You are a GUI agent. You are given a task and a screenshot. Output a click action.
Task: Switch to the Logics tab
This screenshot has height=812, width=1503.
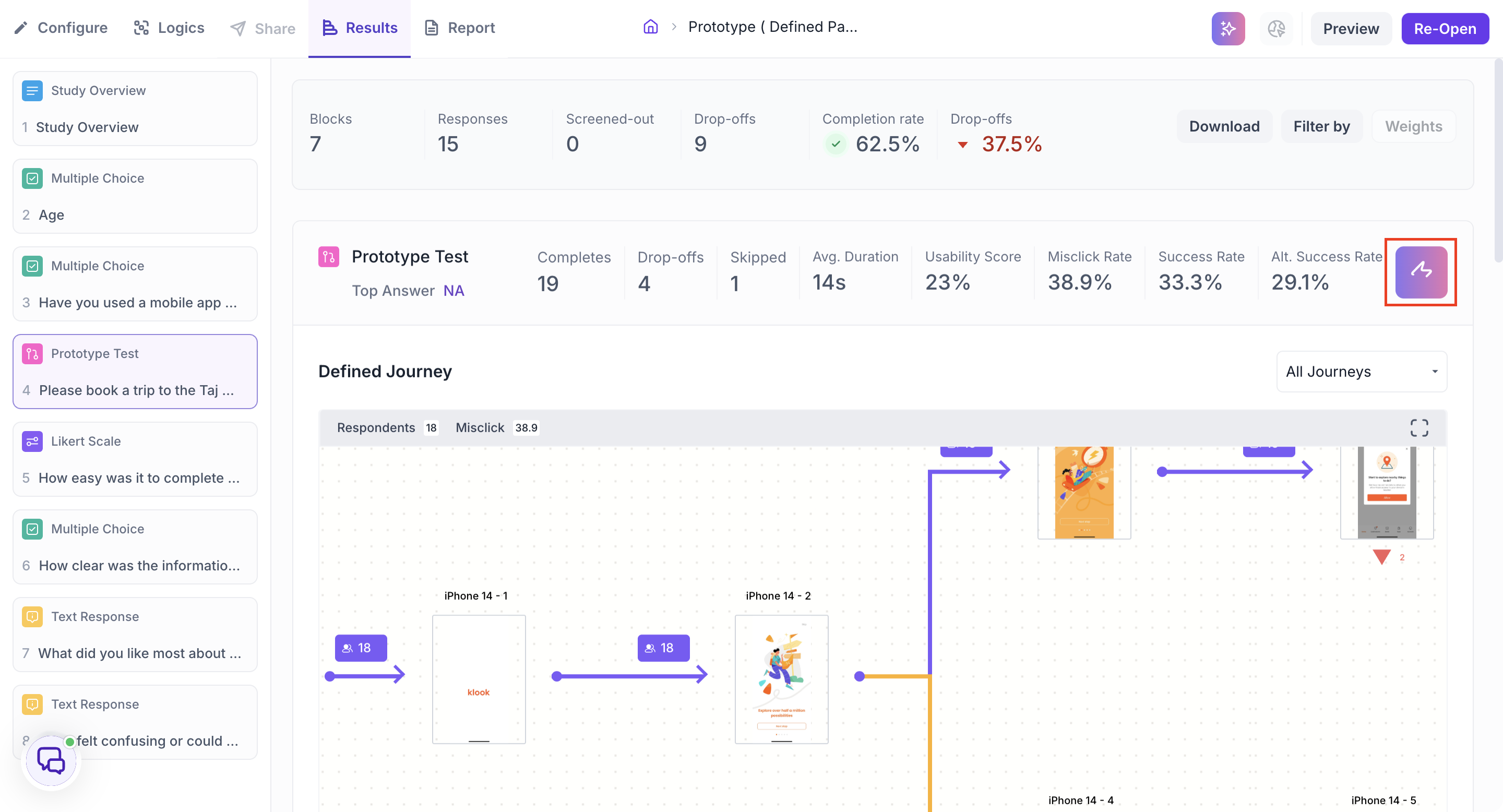click(169, 28)
